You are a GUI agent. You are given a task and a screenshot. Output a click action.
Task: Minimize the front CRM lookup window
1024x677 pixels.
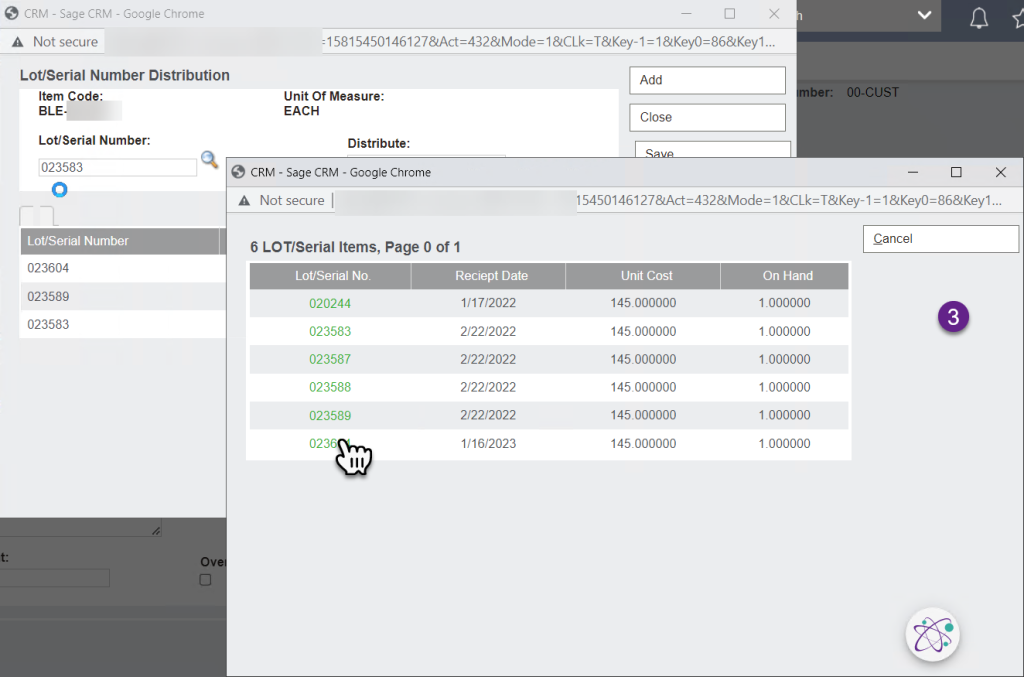click(913, 172)
